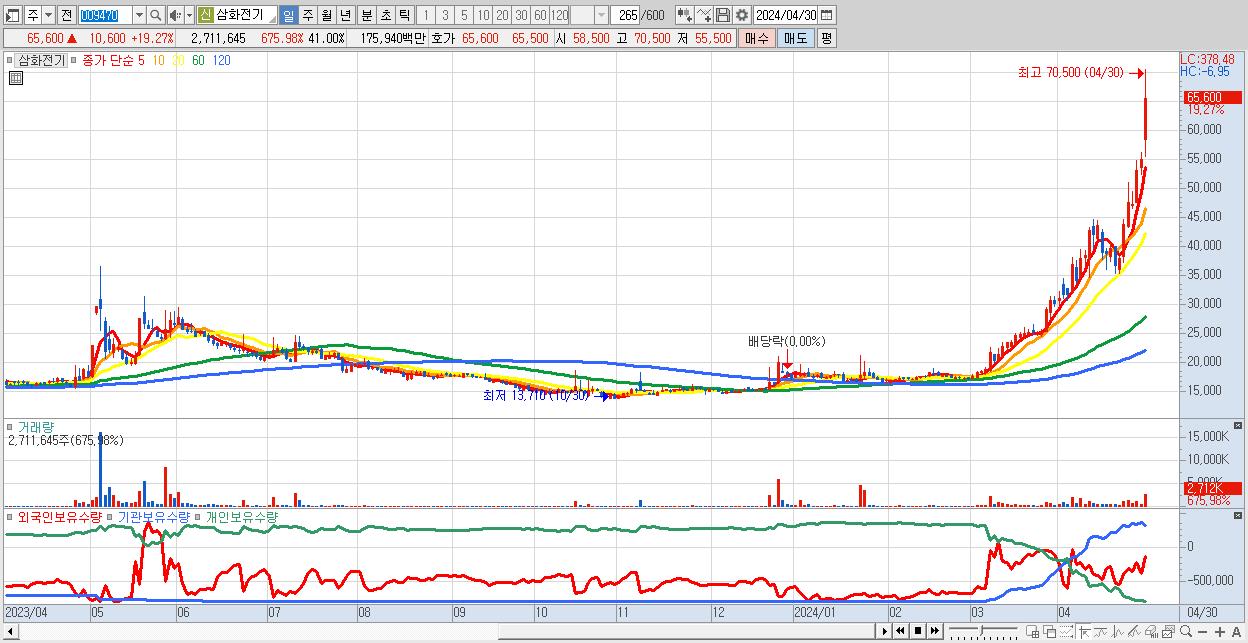Select interval preset button 3
Viewport: 1248px width, 643px height.
(x=445, y=15)
